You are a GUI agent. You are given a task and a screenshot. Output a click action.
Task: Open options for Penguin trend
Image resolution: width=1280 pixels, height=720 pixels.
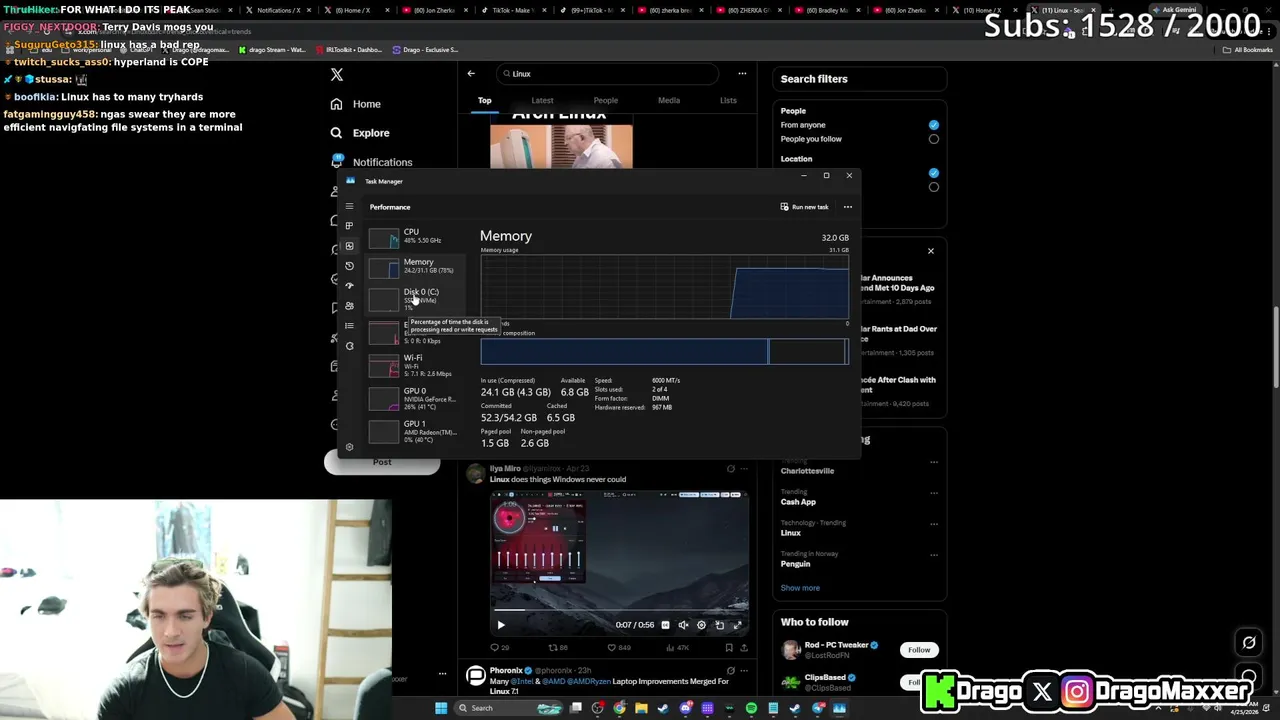[934, 555]
